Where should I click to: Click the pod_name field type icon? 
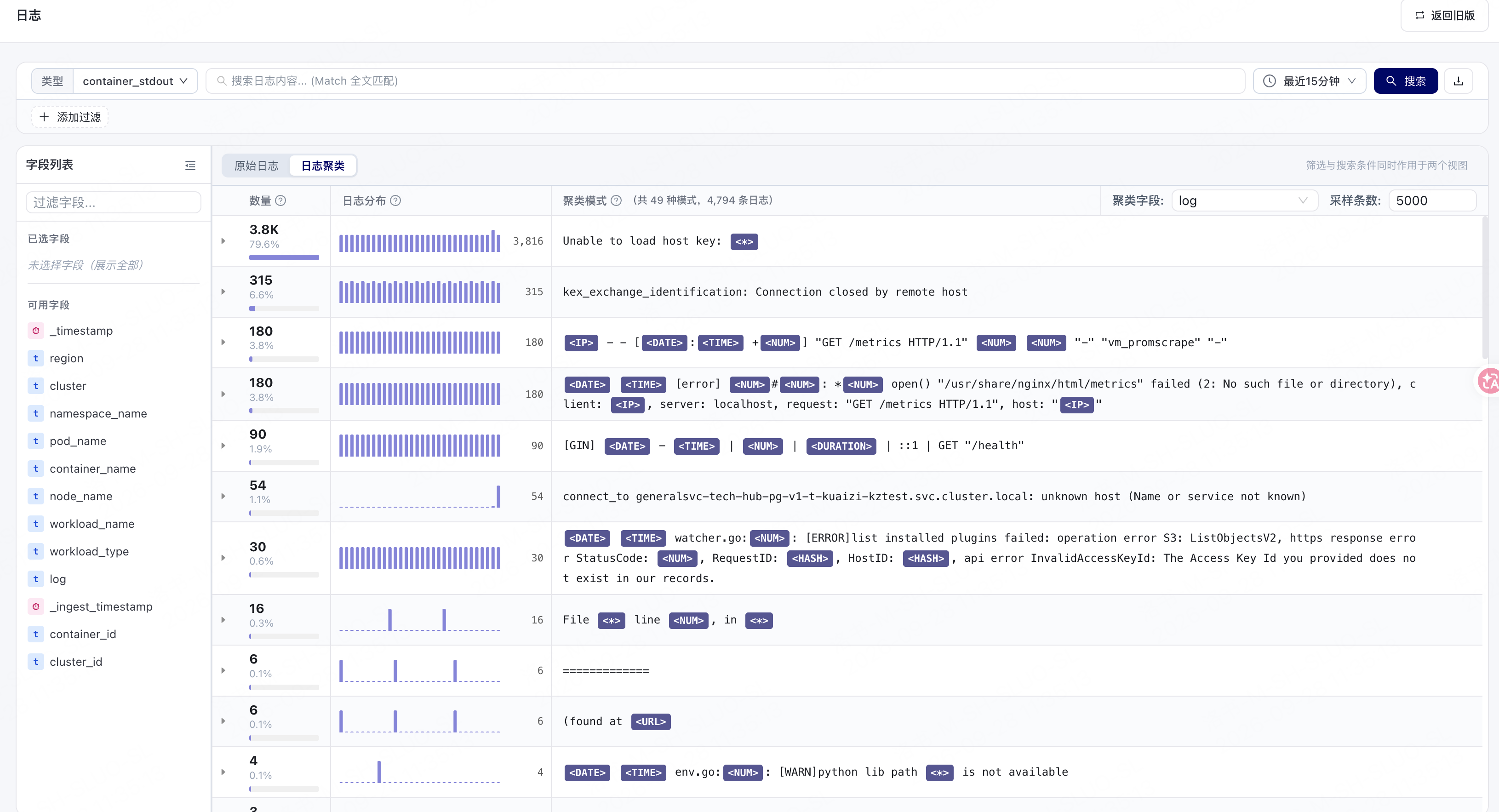35,441
